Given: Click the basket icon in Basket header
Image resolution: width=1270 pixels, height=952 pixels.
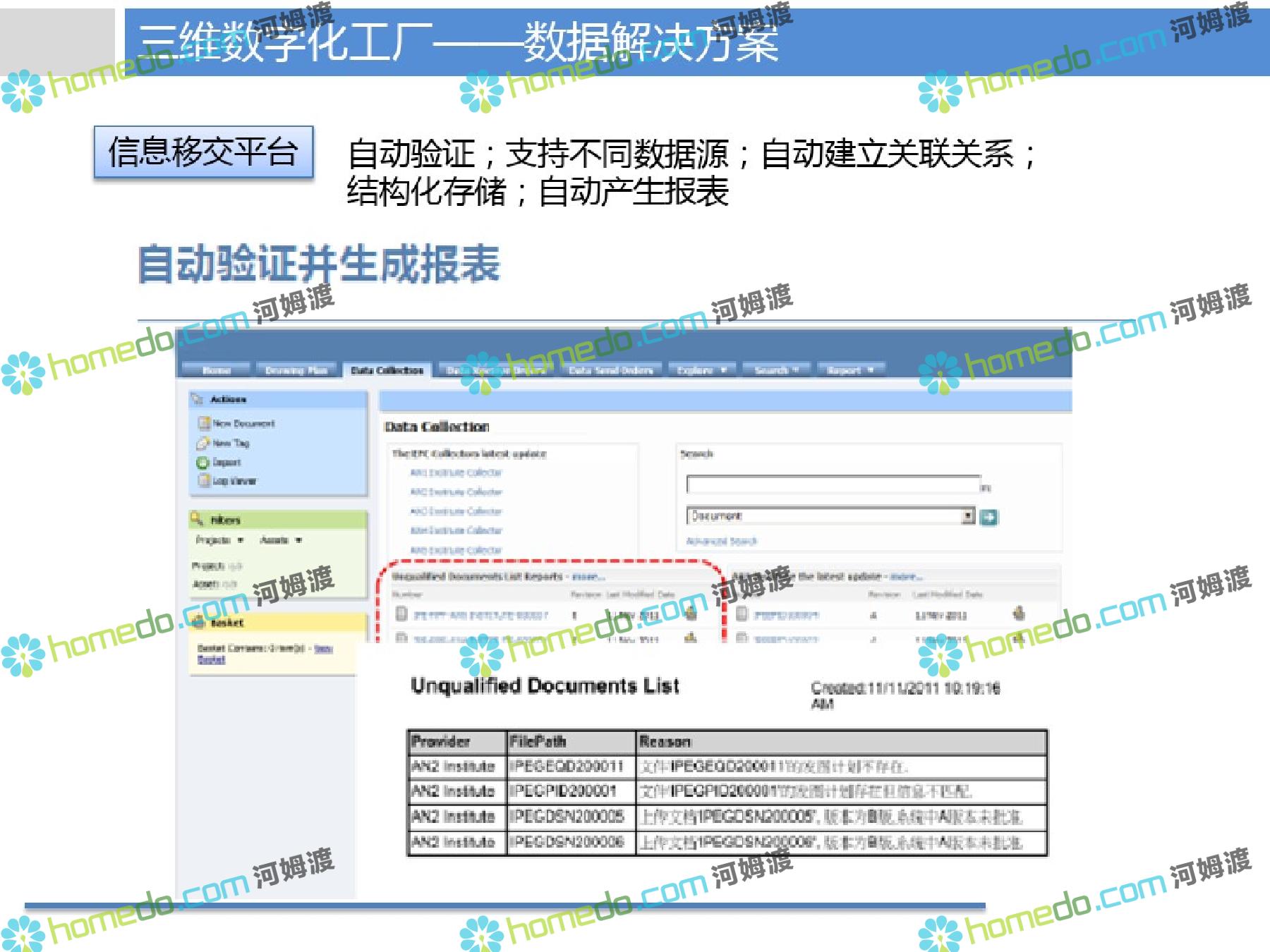Looking at the screenshot, I should (x=199, y=623).
